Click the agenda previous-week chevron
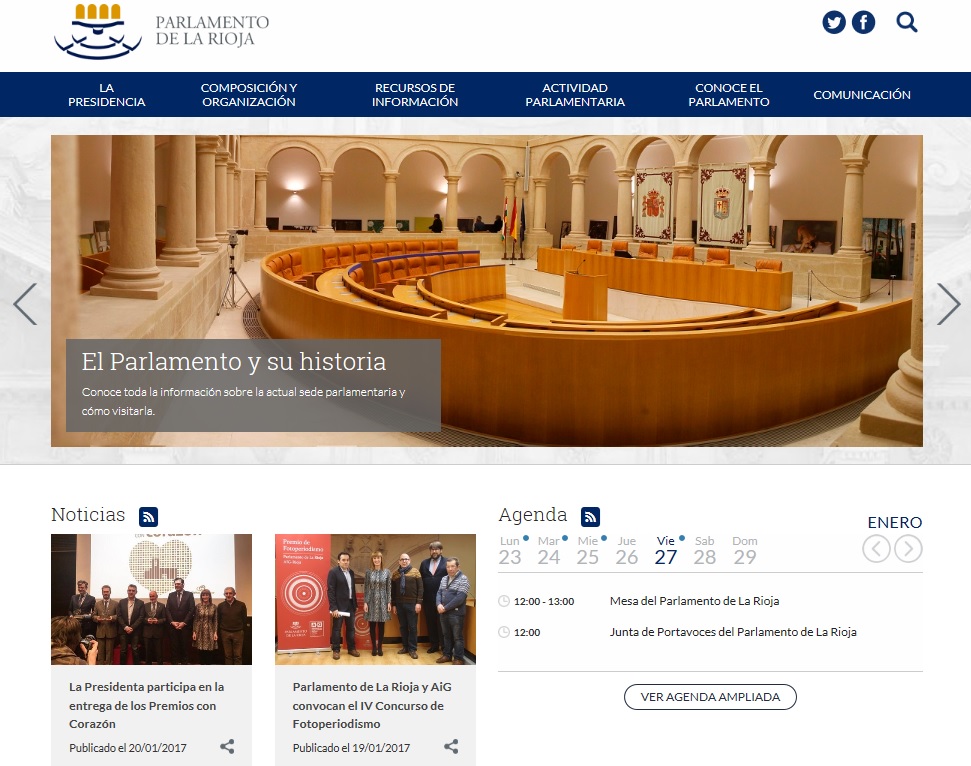 878,548
